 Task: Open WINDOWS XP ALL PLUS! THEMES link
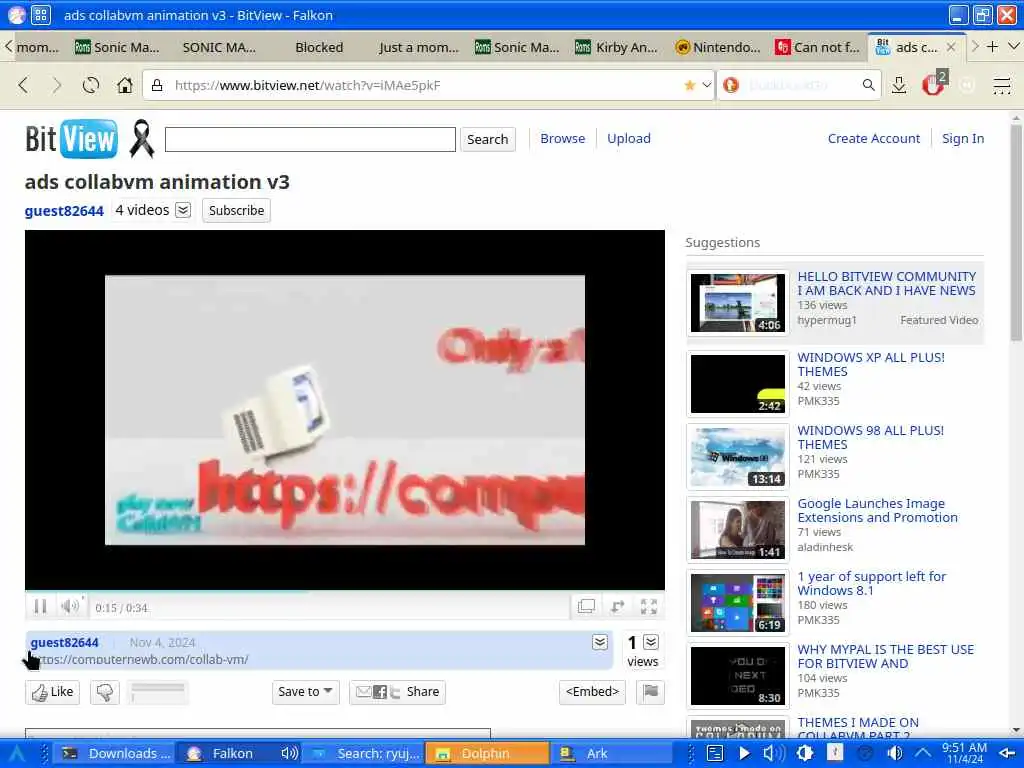click(x=871, y=364)
